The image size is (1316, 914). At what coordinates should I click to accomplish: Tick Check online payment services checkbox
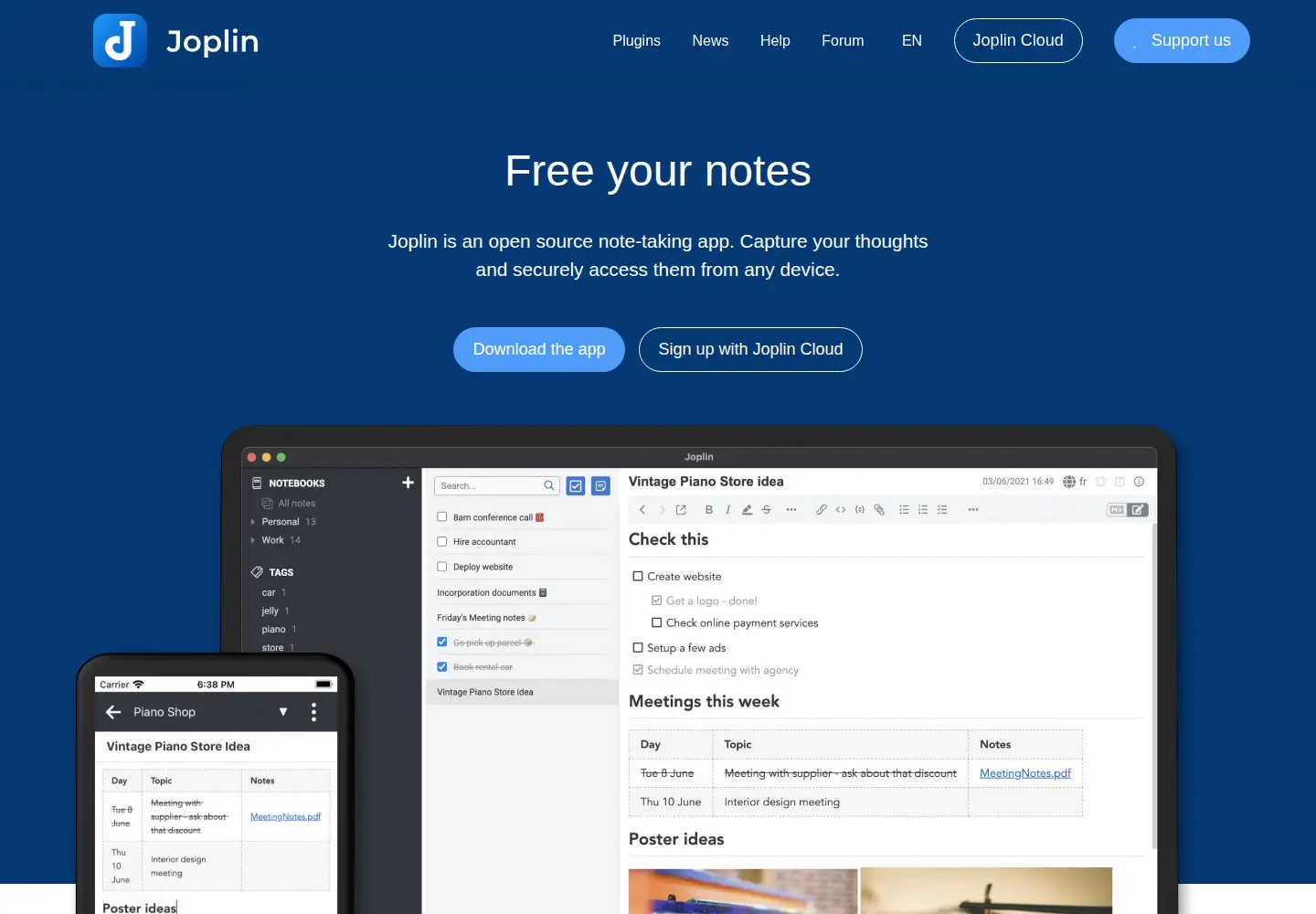click(x=656, y=622)
